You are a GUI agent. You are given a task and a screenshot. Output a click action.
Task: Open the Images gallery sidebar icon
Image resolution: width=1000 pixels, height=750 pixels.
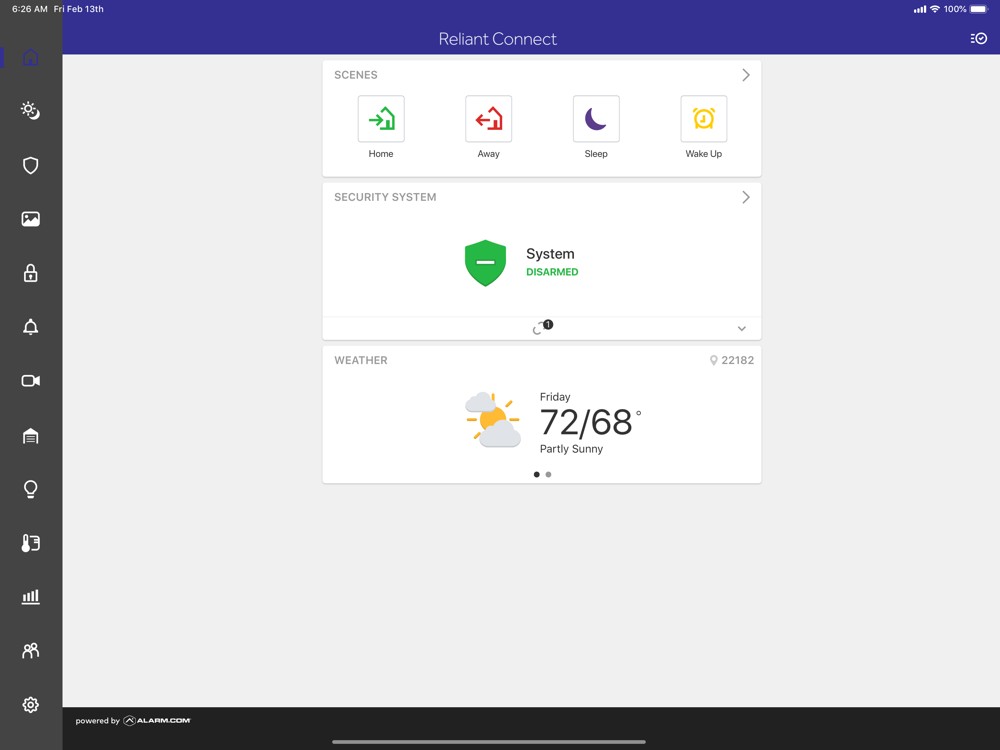[x=31, y=219]
